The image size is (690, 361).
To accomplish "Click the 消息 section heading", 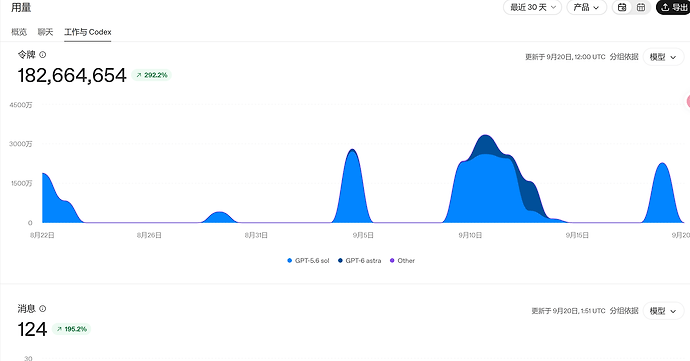I will point(26,309).
